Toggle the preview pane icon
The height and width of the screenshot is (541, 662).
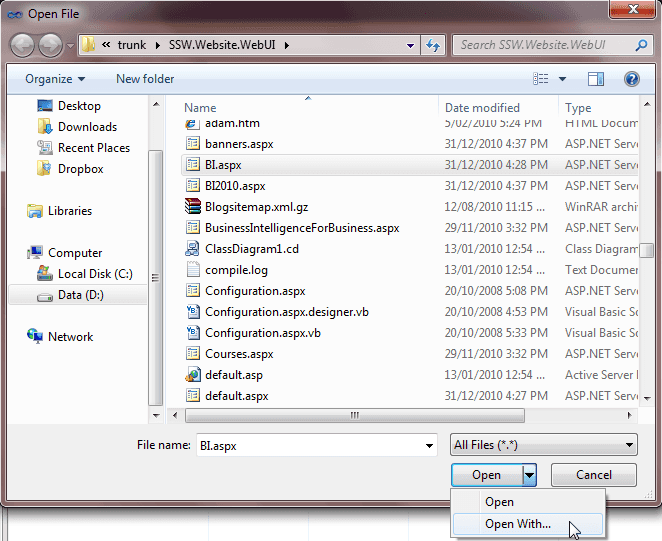pyautogui.click(x=596, y=79)
